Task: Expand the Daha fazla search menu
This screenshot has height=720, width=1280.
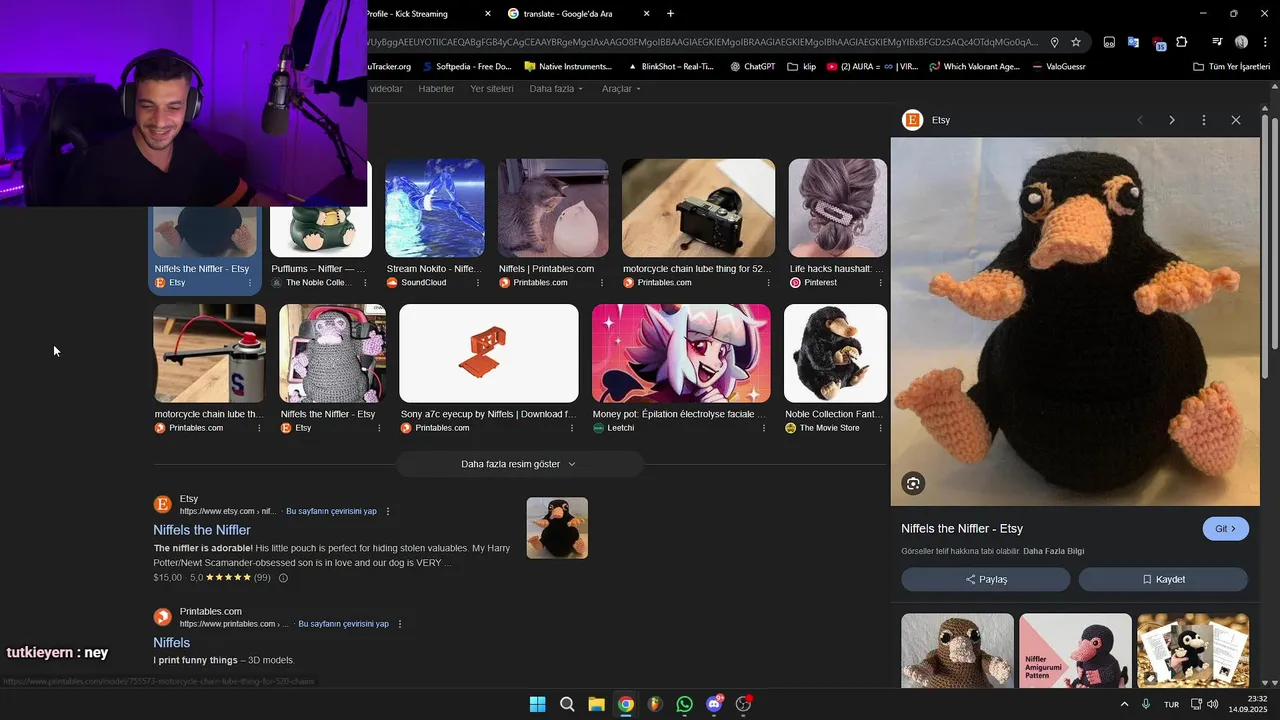Action: tap(556, 89)
